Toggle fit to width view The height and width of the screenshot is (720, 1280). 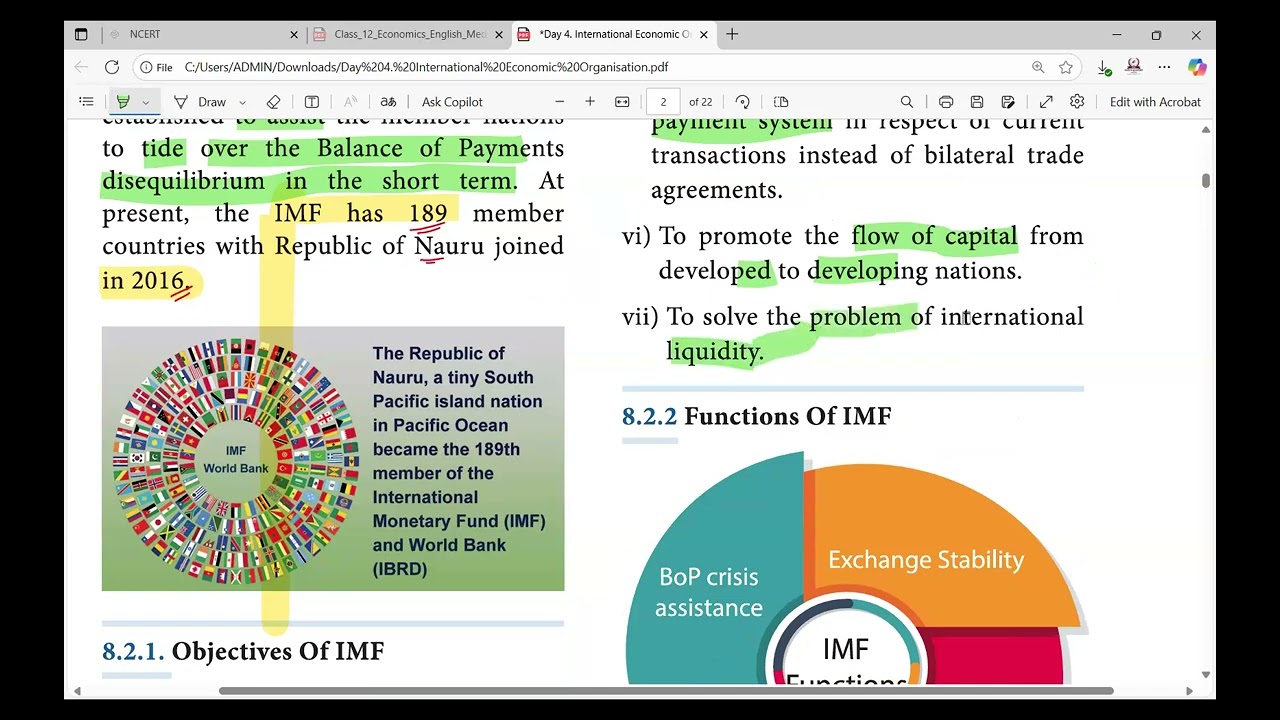pos(622,102)
